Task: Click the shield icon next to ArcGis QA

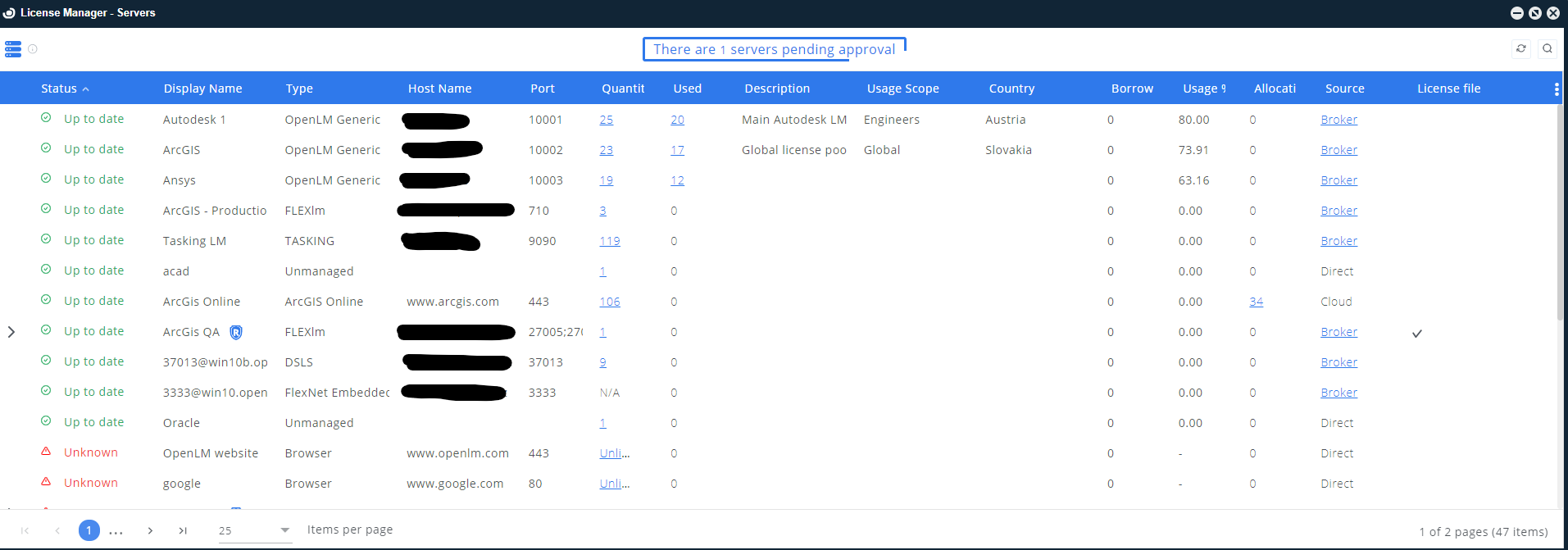Action: tap(236, 332)
